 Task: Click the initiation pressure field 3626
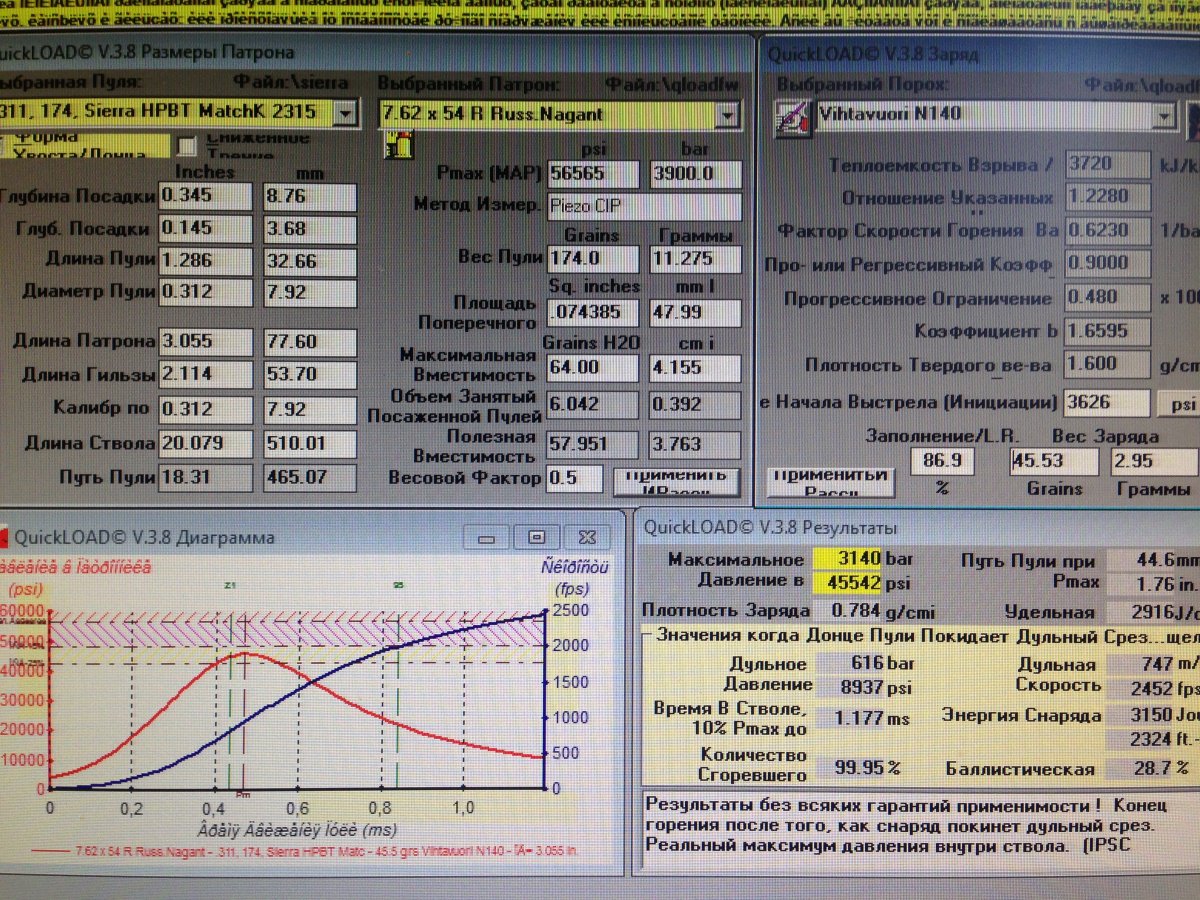[1108, 403]
